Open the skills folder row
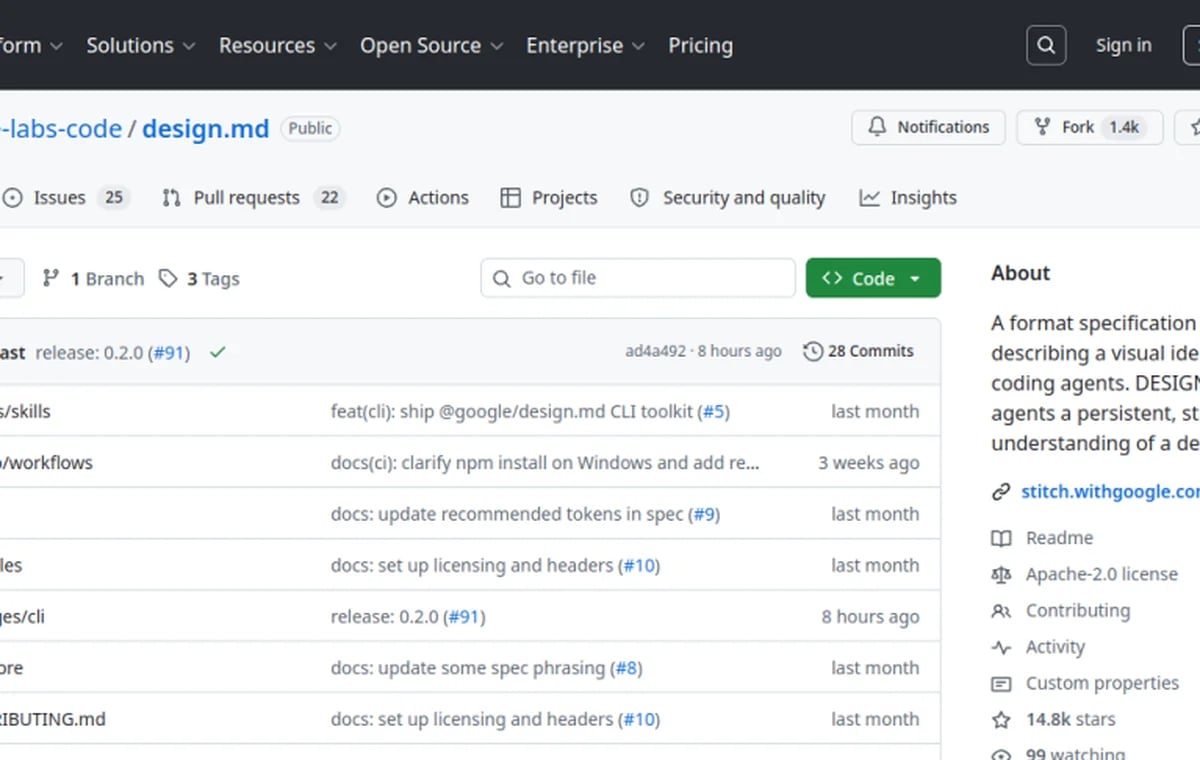 click(470, 411)
